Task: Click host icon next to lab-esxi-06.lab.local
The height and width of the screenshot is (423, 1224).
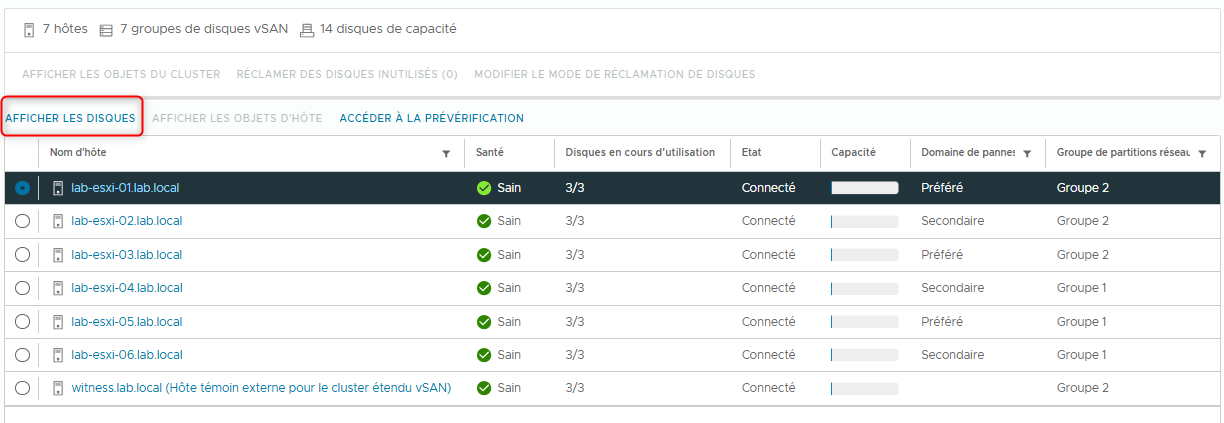Action: 58,355
